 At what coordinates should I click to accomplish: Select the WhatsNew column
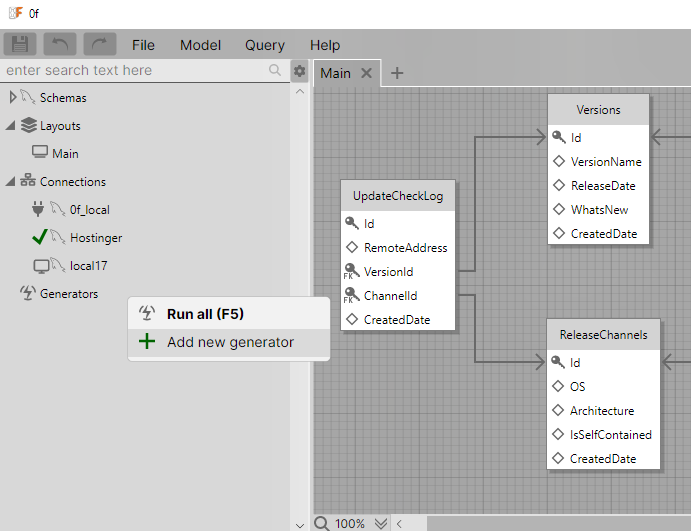point(598,210)
